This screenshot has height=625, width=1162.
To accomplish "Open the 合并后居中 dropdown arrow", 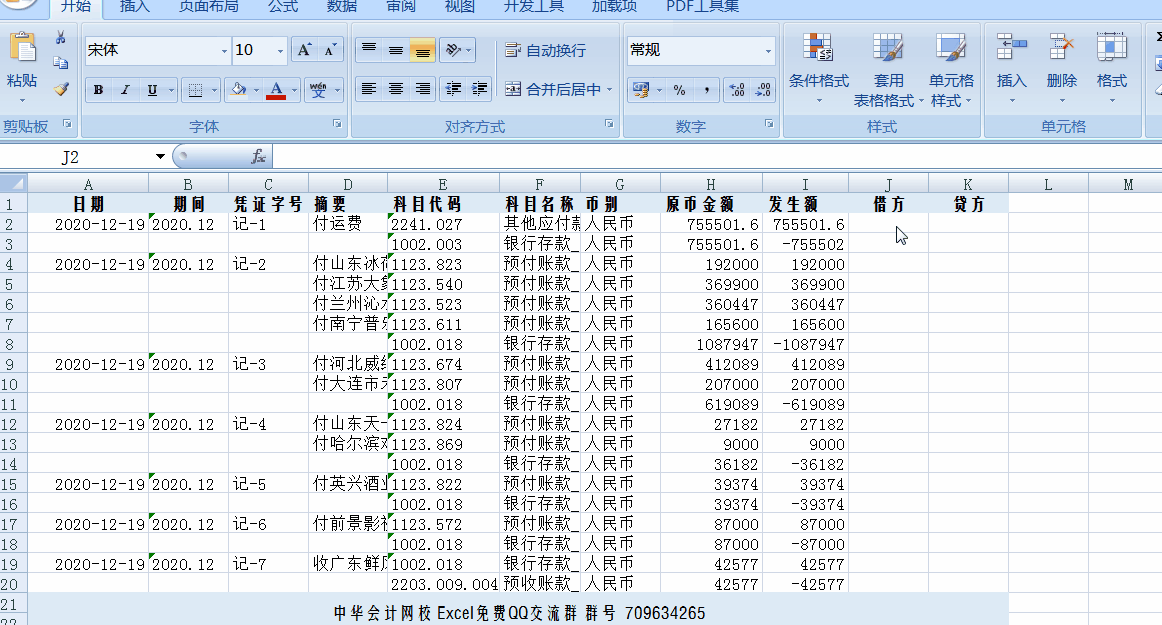I will pyautogui.click(x=610, y=90).
